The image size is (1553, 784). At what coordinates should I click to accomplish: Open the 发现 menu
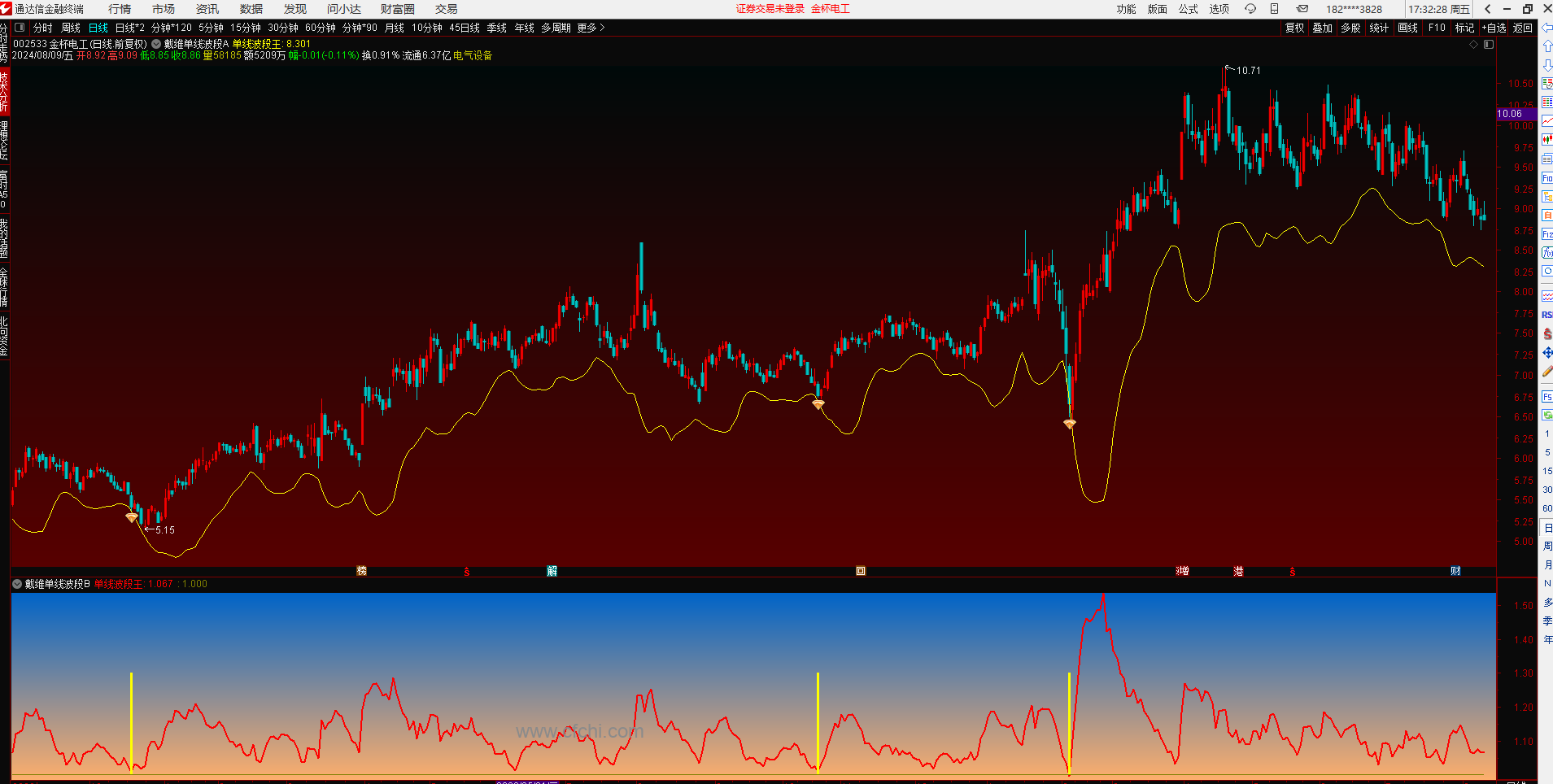[x=295, y=9]
